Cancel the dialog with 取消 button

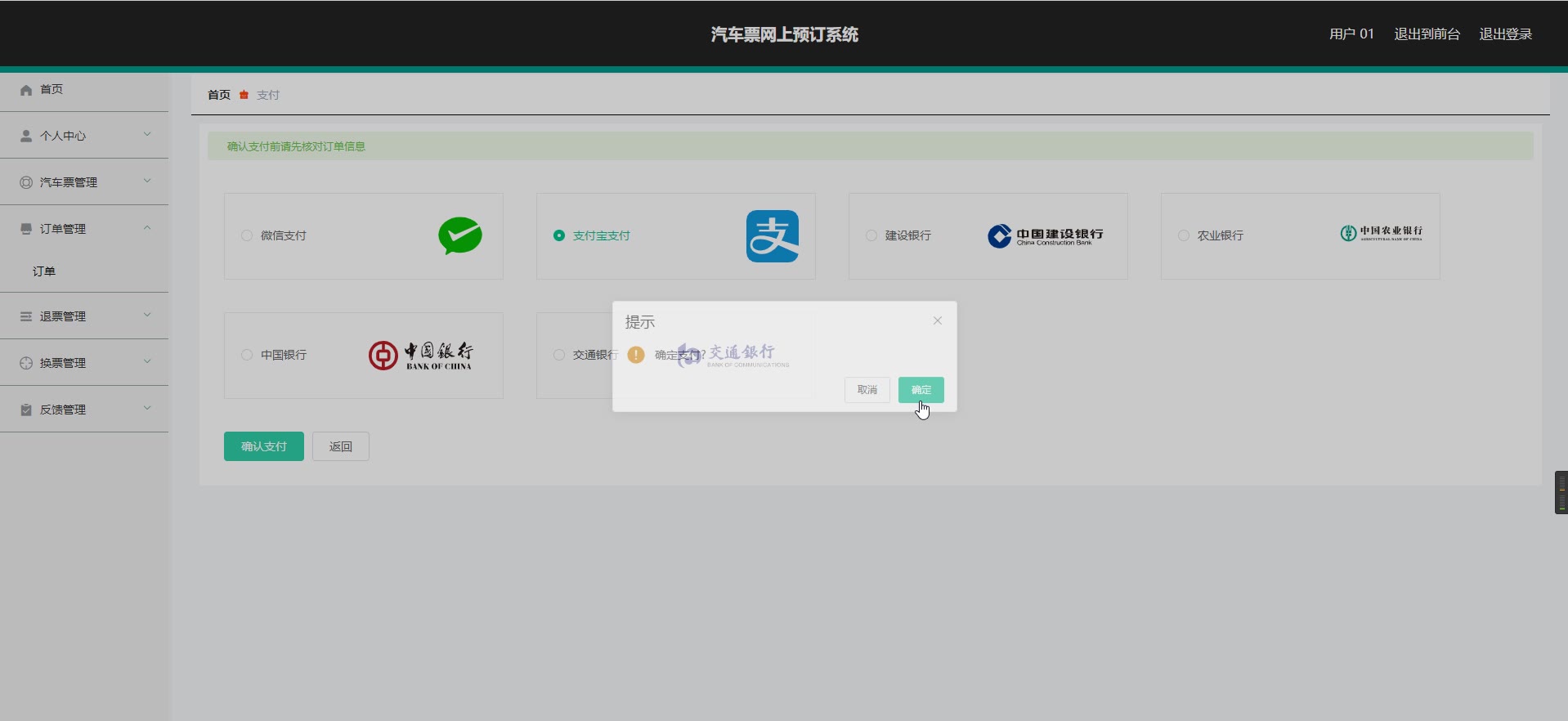(867, 390)
